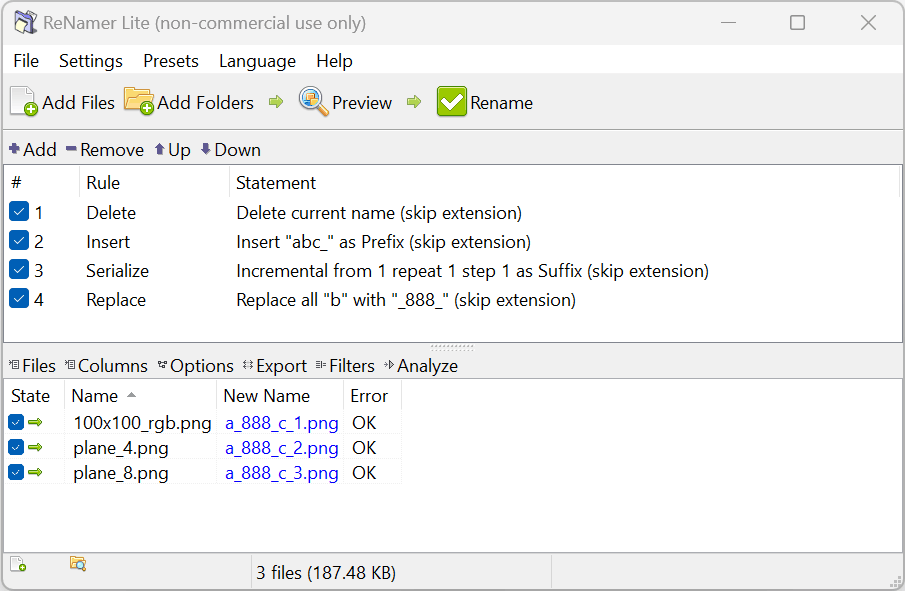
Task: Click the Export button
Action: [x=275, y=366]
